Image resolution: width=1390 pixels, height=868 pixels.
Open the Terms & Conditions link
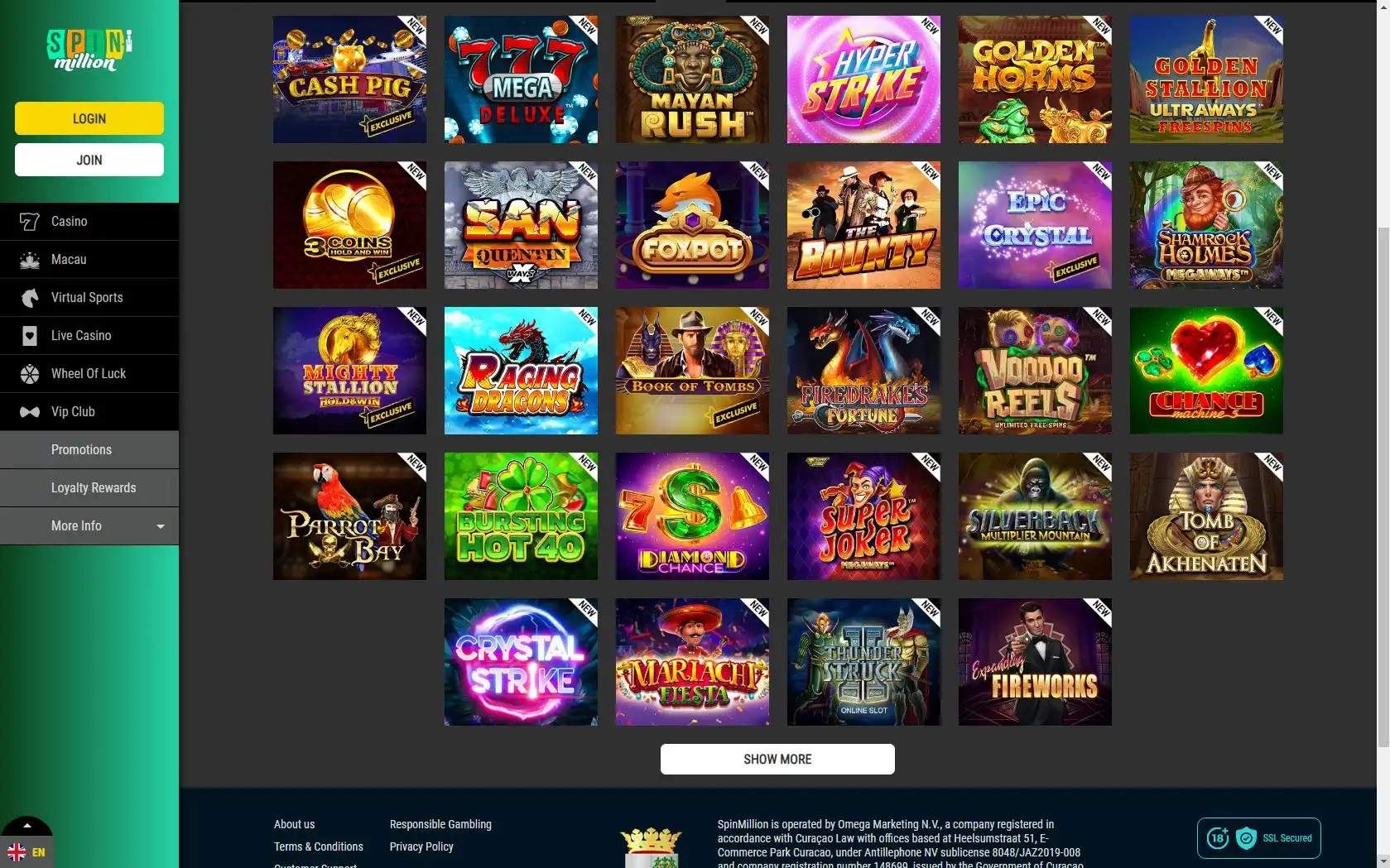[x=319, y=846]
